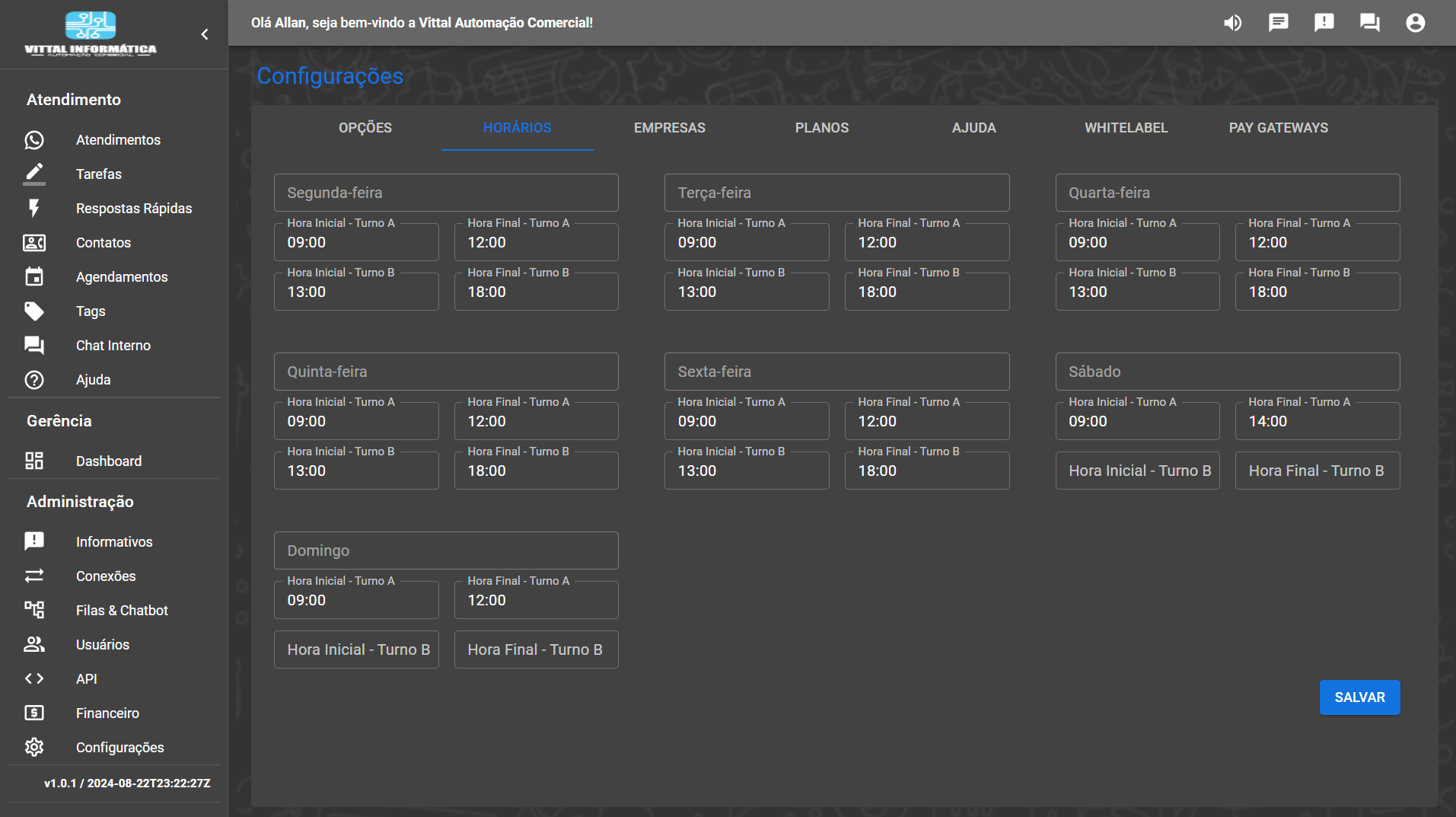The height and width of the screenshot is (817, 1456).
Task: Edit Sexta-feira Hora Inicial Turno A
Action: pos(747,421)
